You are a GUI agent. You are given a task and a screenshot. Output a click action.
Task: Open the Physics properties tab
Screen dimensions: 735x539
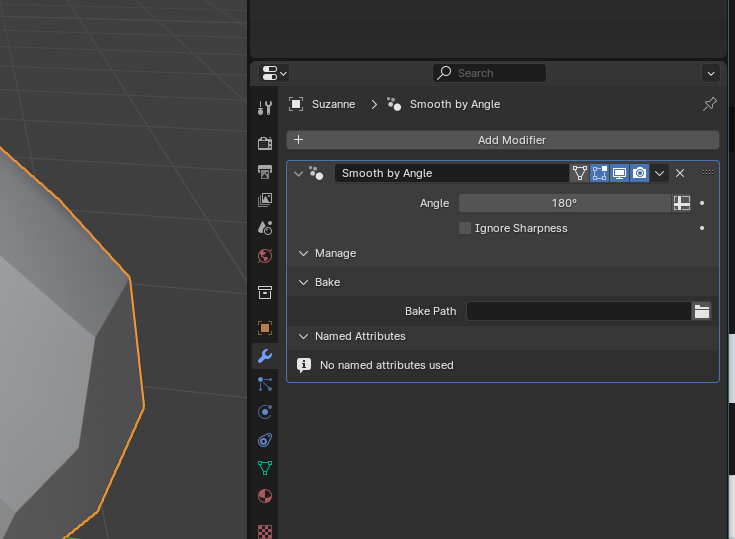tap(265, 412)
